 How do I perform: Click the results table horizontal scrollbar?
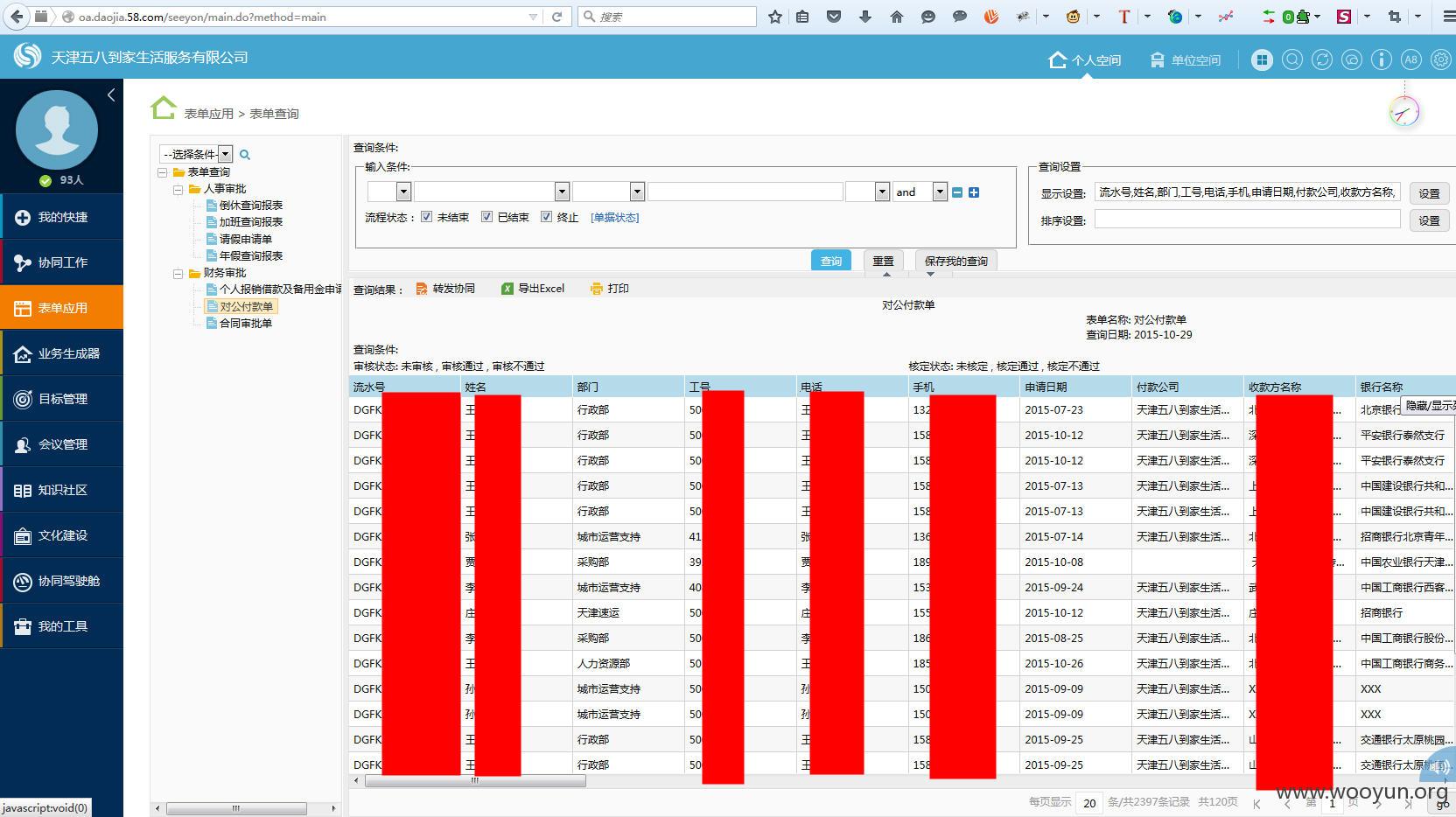(x=475, y=780)
